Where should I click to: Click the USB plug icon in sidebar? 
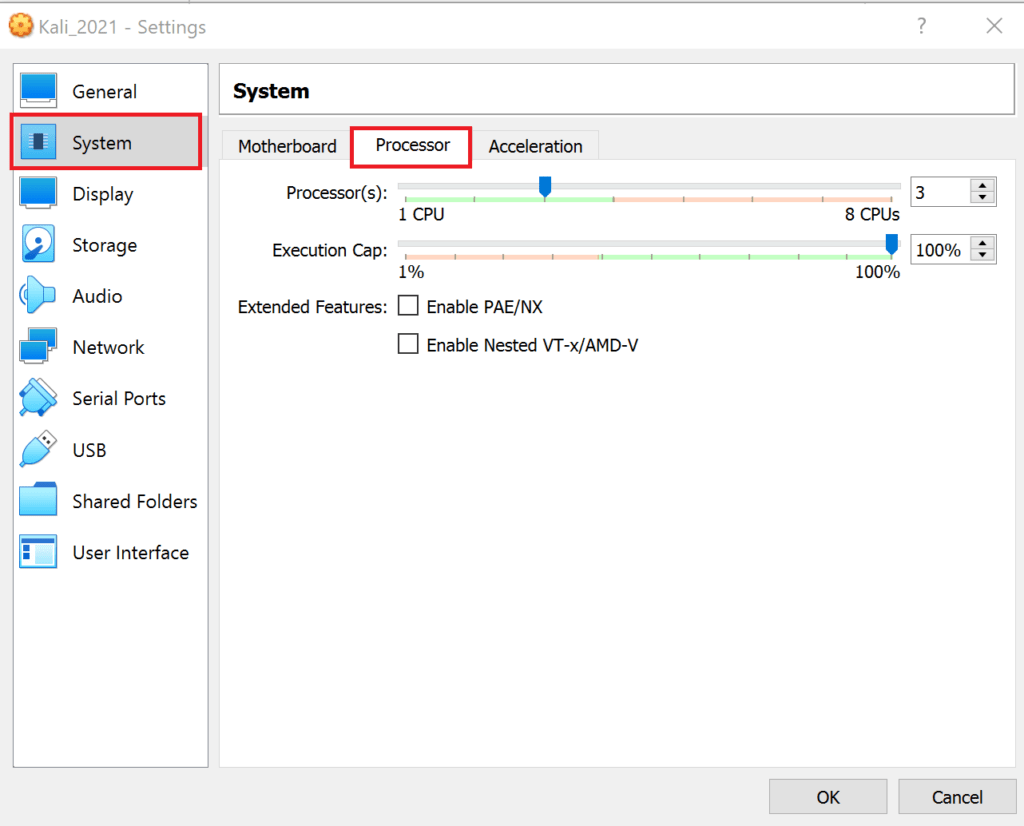[38, 449]
